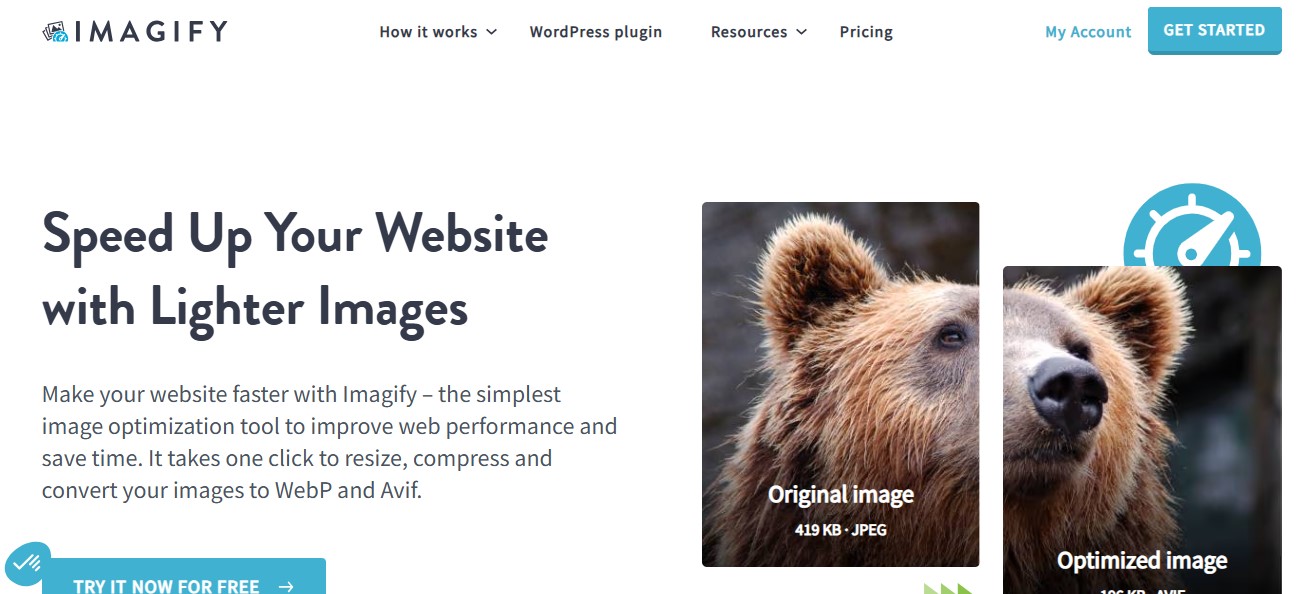Open the Pricing page
The height and width of the screenshot is (594, 1300).
click(x=866, y=32)
